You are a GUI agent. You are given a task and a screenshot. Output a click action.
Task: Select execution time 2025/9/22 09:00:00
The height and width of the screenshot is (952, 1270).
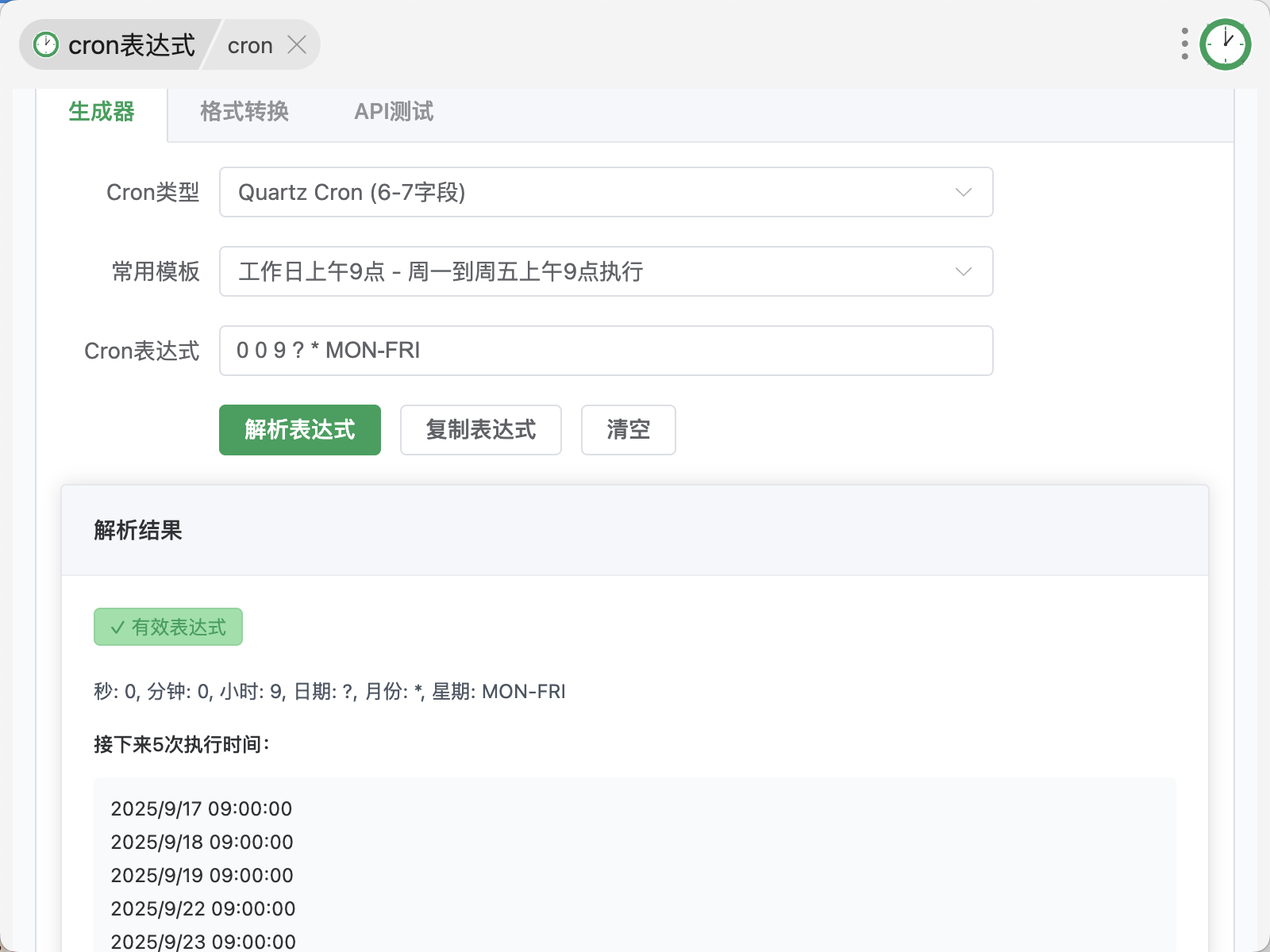coord(203,908)
